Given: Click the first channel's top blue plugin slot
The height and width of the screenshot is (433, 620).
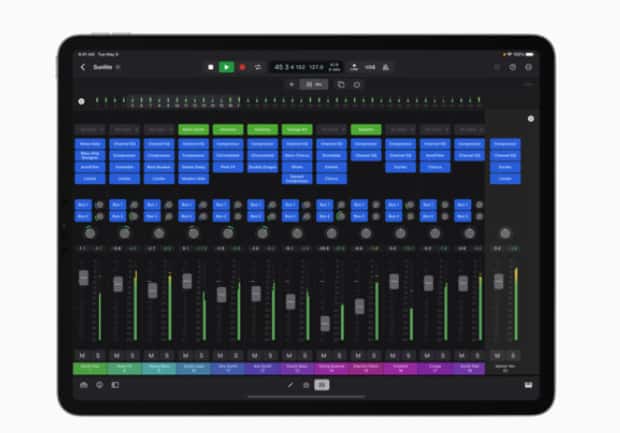Looking at the screenshot, I should (x=90, y=144).
